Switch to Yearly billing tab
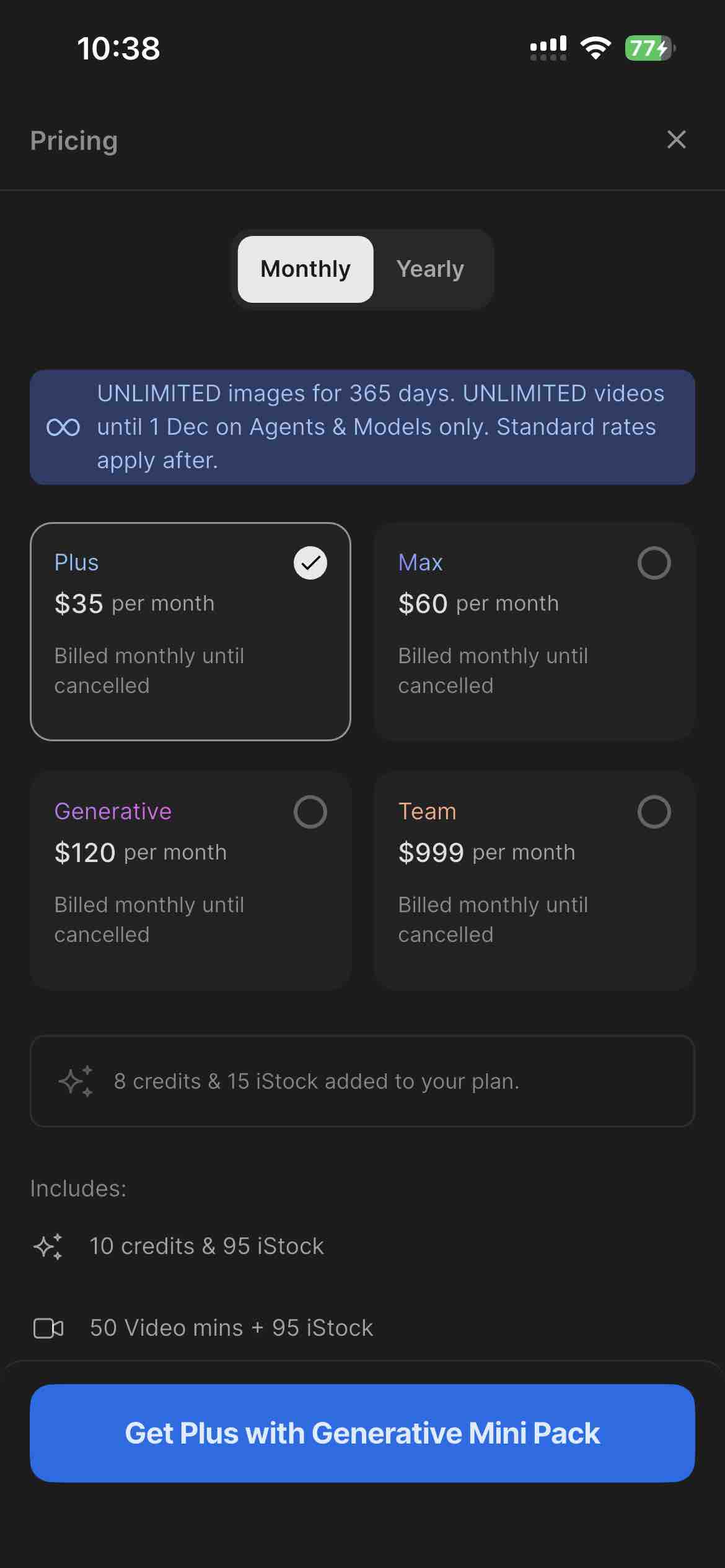 pyautogui.click(x=430, y=269)
